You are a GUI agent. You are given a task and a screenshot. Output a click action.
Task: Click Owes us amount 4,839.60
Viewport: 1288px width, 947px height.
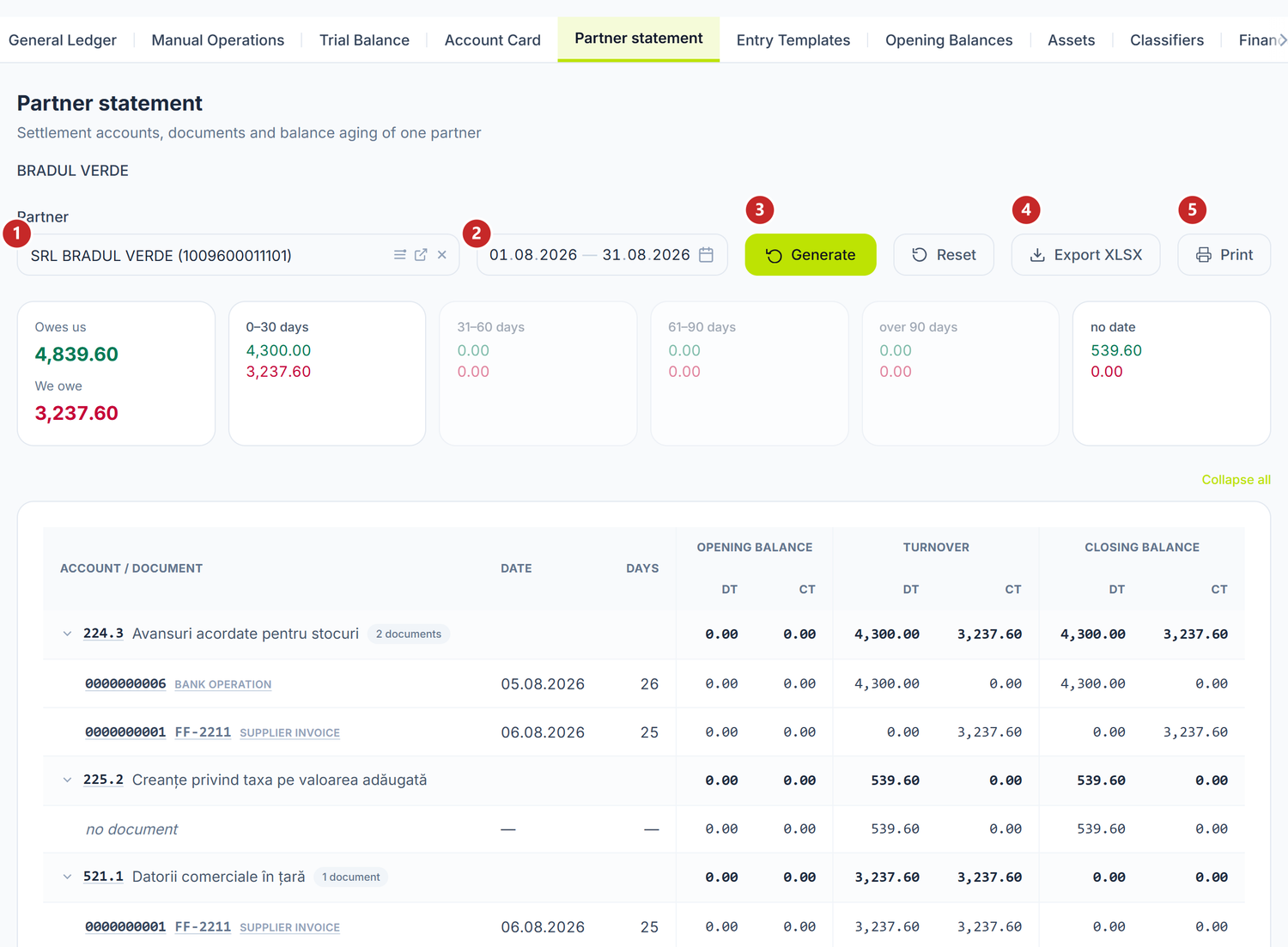coord(76,355)
